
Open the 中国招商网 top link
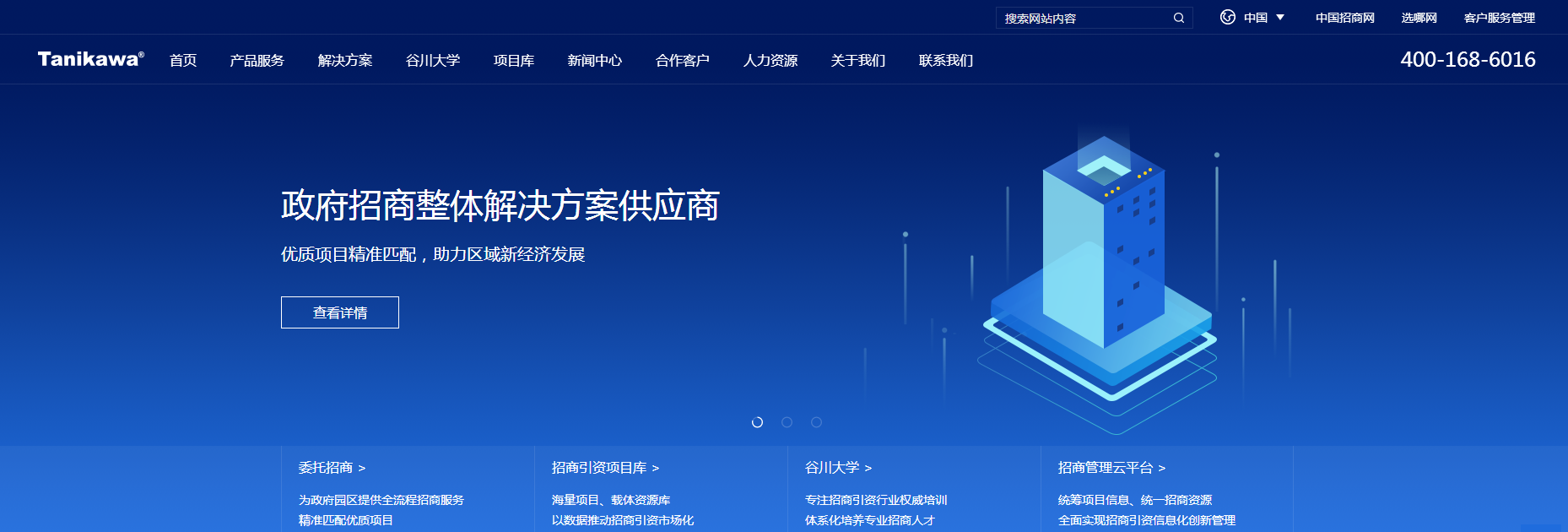tap(1344, 18)
